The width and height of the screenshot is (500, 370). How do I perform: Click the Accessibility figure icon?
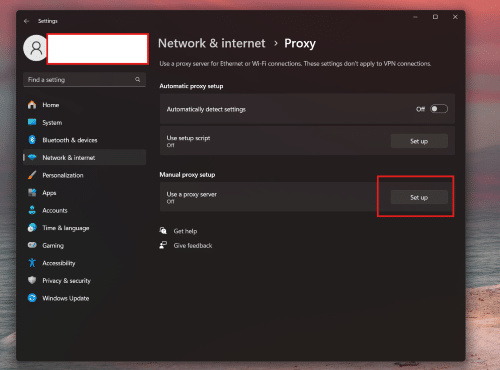point(32,263)
